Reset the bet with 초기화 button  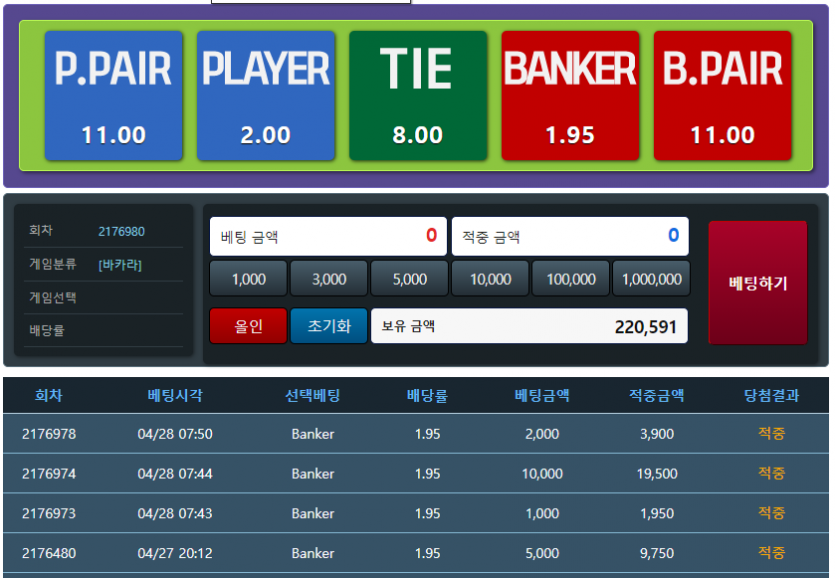329,326
